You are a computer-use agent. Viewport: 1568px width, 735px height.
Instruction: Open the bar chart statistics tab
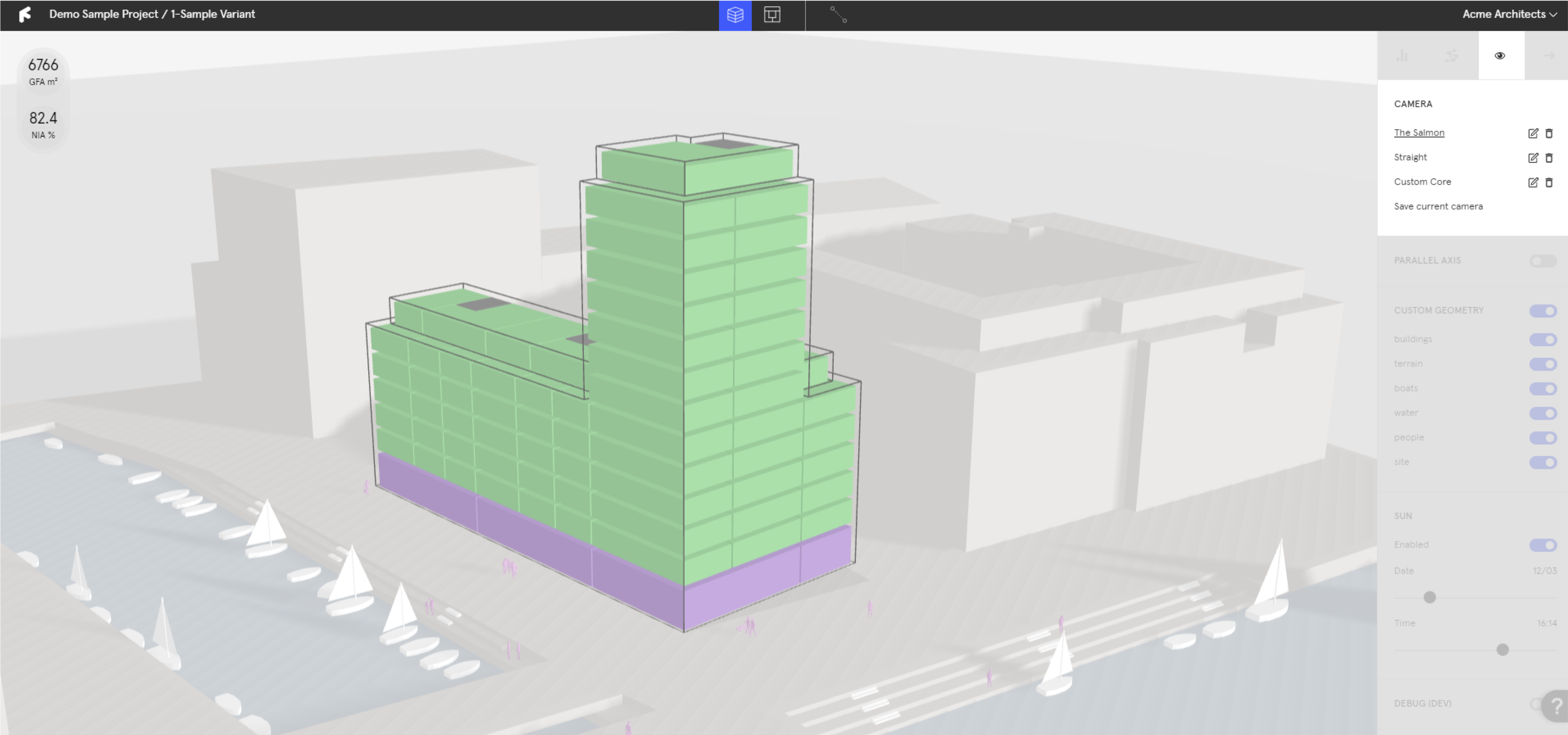pyautogui.click(x=1402, y=55)
